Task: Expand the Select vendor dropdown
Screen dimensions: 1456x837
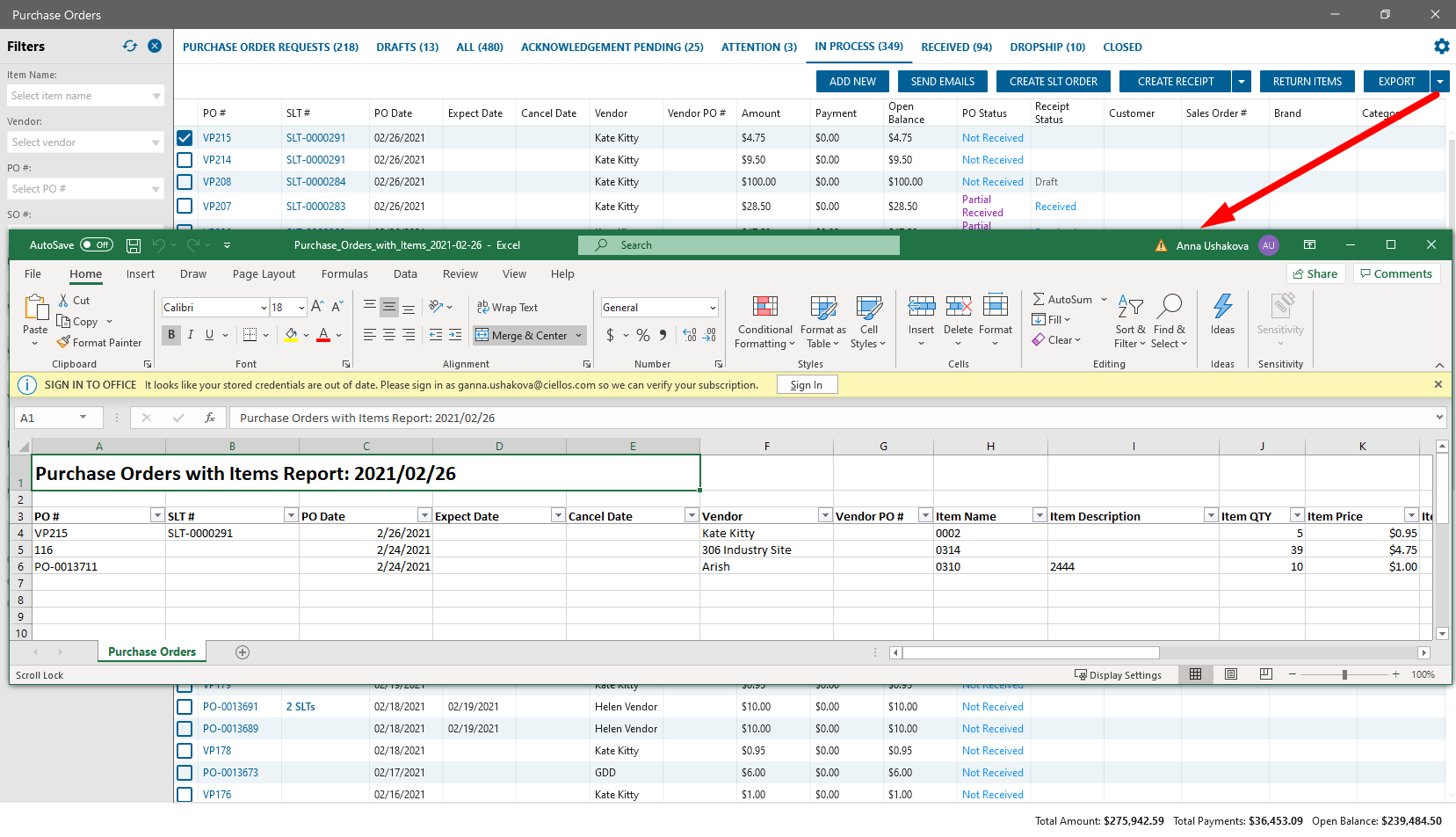Action: (x=156, y=142)
